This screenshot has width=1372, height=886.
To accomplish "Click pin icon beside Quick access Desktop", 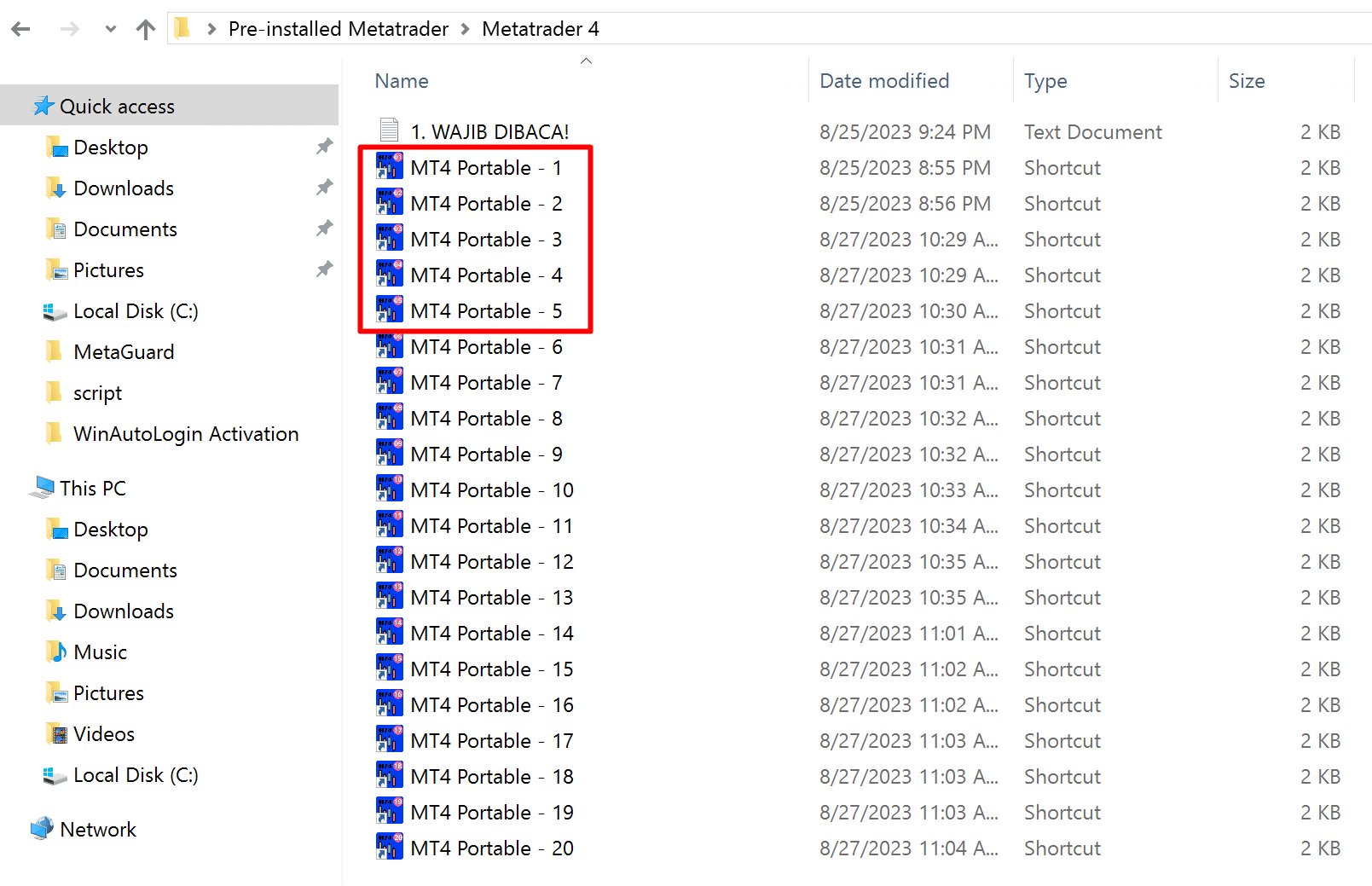I will pyautogui.click(x=324, y=147).
